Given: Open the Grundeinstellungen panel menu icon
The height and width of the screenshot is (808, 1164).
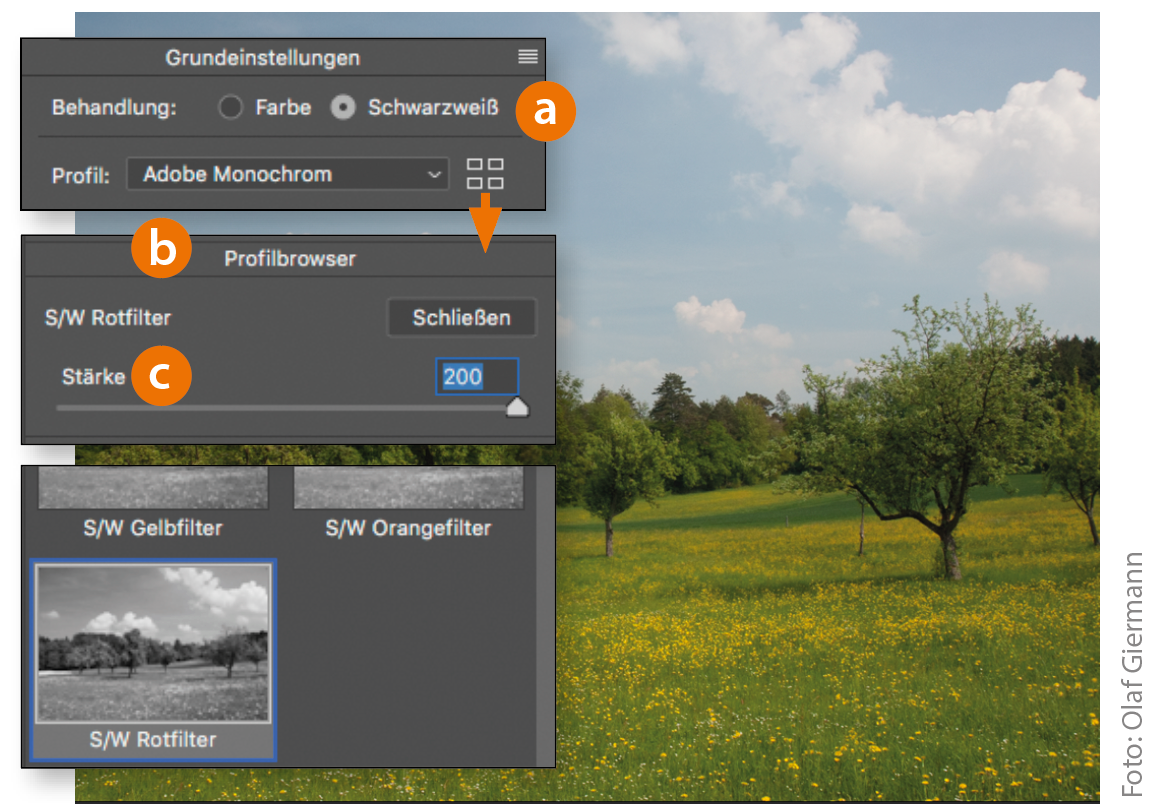Looking at the screenshot, I should (x=528, y=56).
